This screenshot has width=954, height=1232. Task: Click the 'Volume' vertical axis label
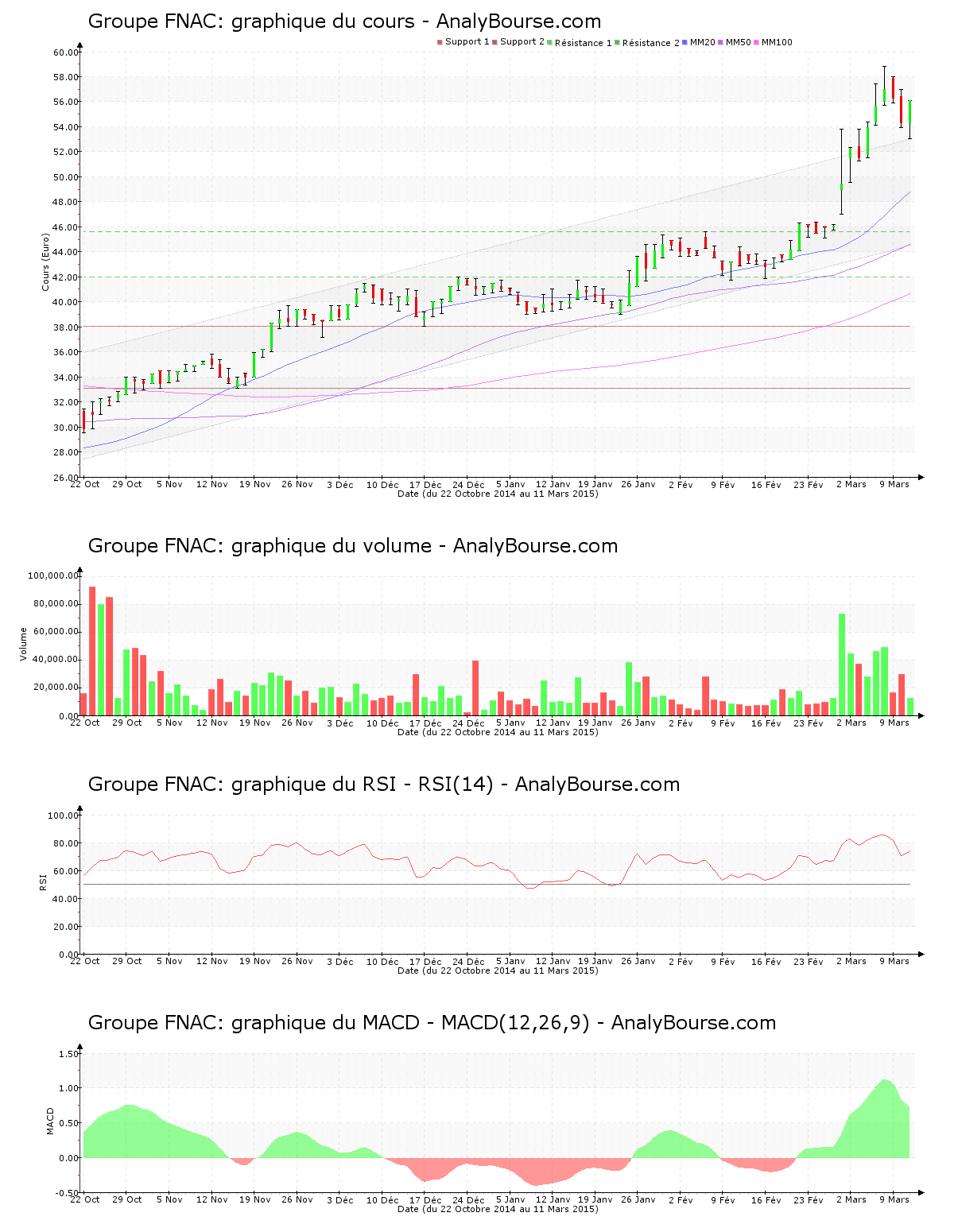tap(23, 644)
